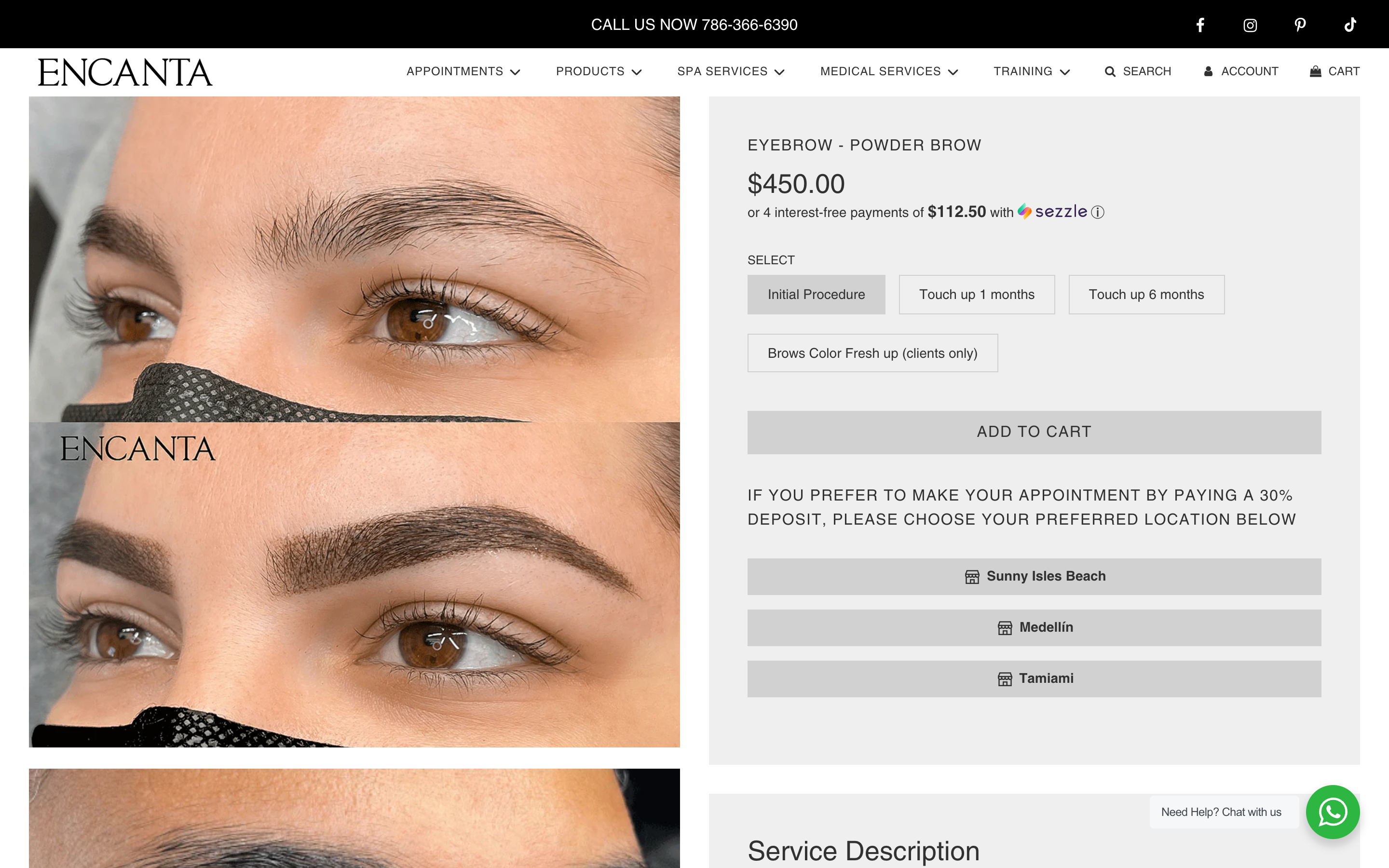Open the Appointments menu

click(x=463, y=71)
